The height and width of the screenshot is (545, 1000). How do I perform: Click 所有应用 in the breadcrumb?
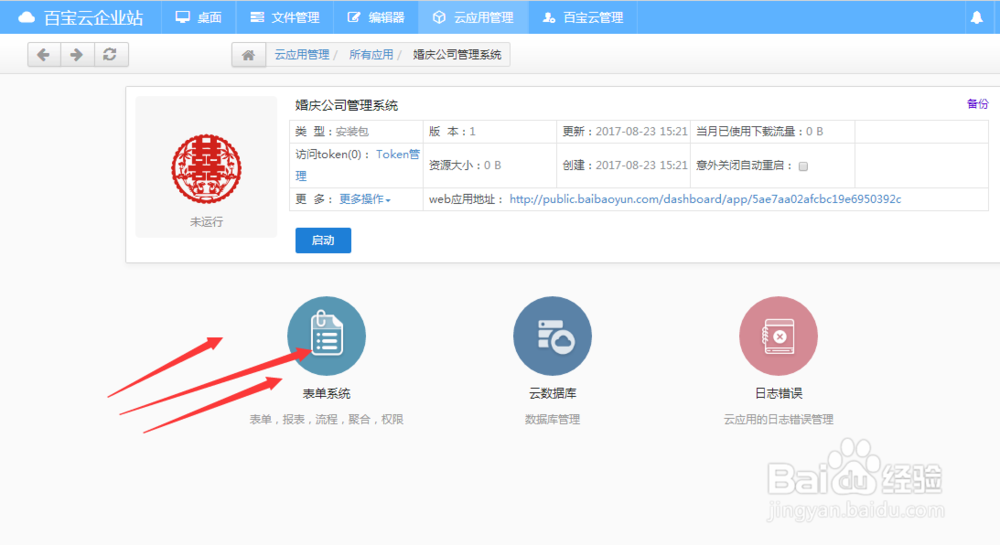pos(371,55)
